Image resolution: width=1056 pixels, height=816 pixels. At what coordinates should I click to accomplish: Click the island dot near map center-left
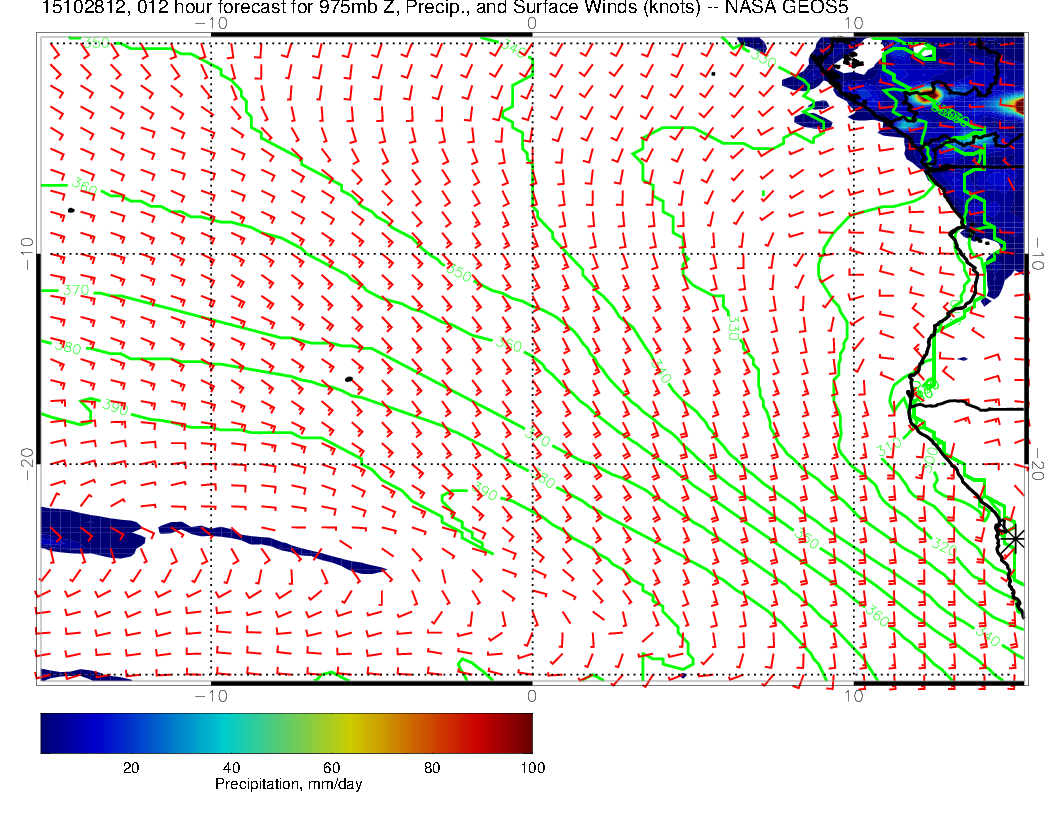tap(349, 380)
